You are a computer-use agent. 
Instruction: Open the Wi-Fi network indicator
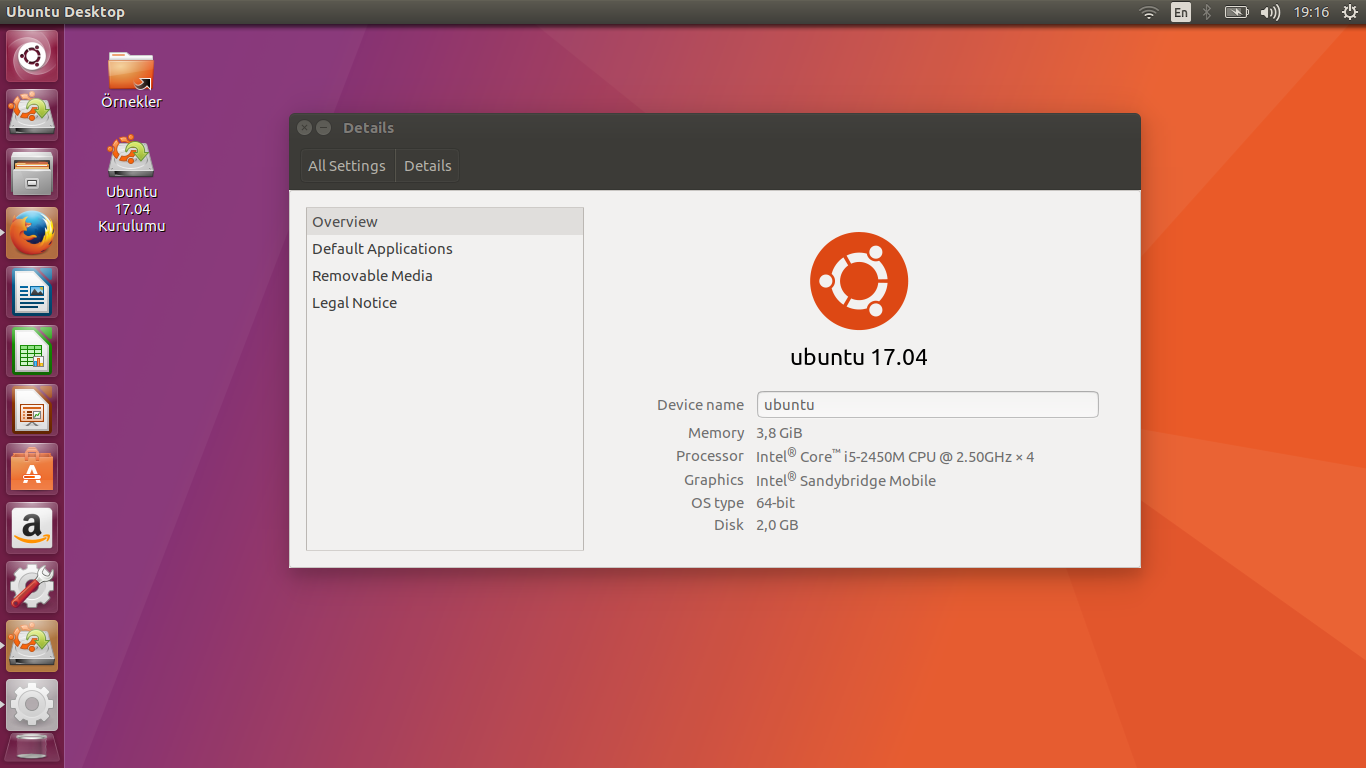(x=1149, y=12)
